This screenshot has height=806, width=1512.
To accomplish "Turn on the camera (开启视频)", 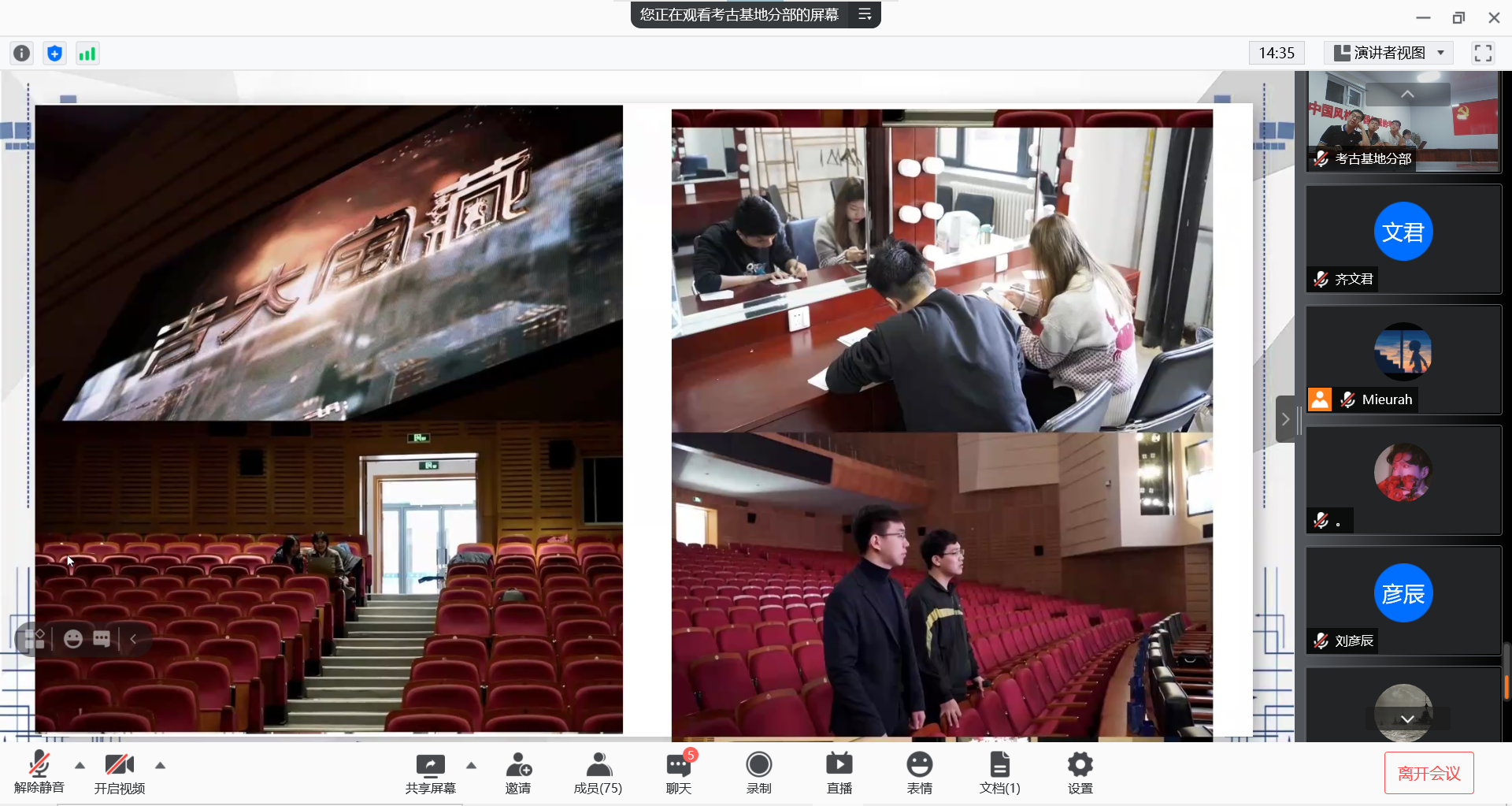I will (x=120, y=772).
